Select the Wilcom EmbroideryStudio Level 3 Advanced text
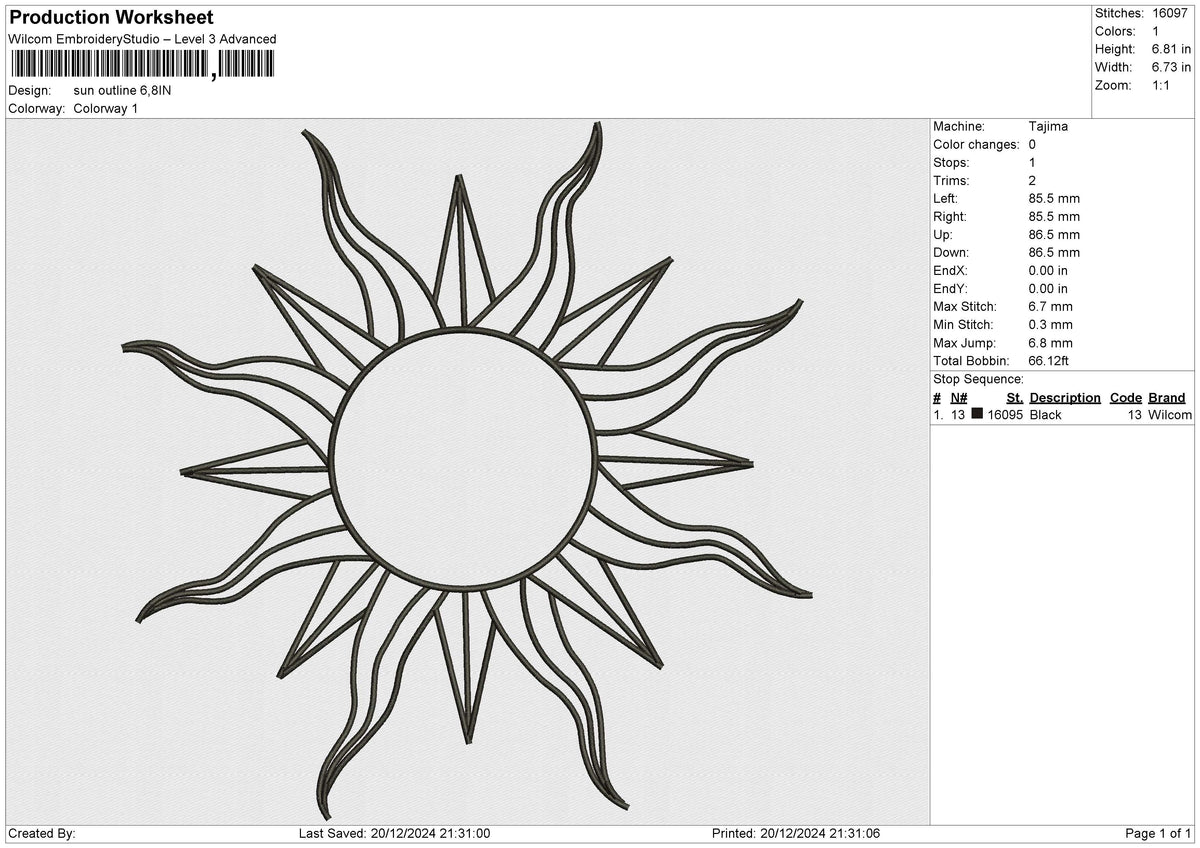This screenshot has height=848, width=1200. click(142, 39)
